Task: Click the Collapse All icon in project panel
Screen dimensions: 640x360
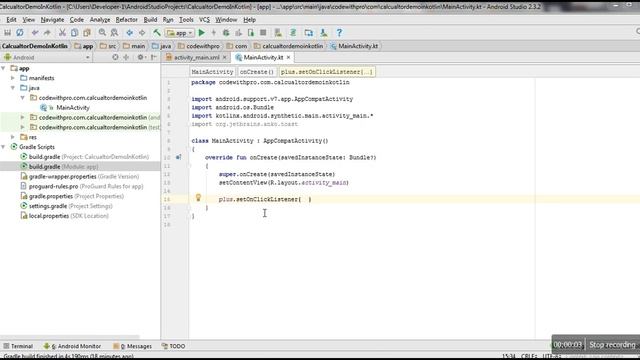Action: click(x=126, y=58)
